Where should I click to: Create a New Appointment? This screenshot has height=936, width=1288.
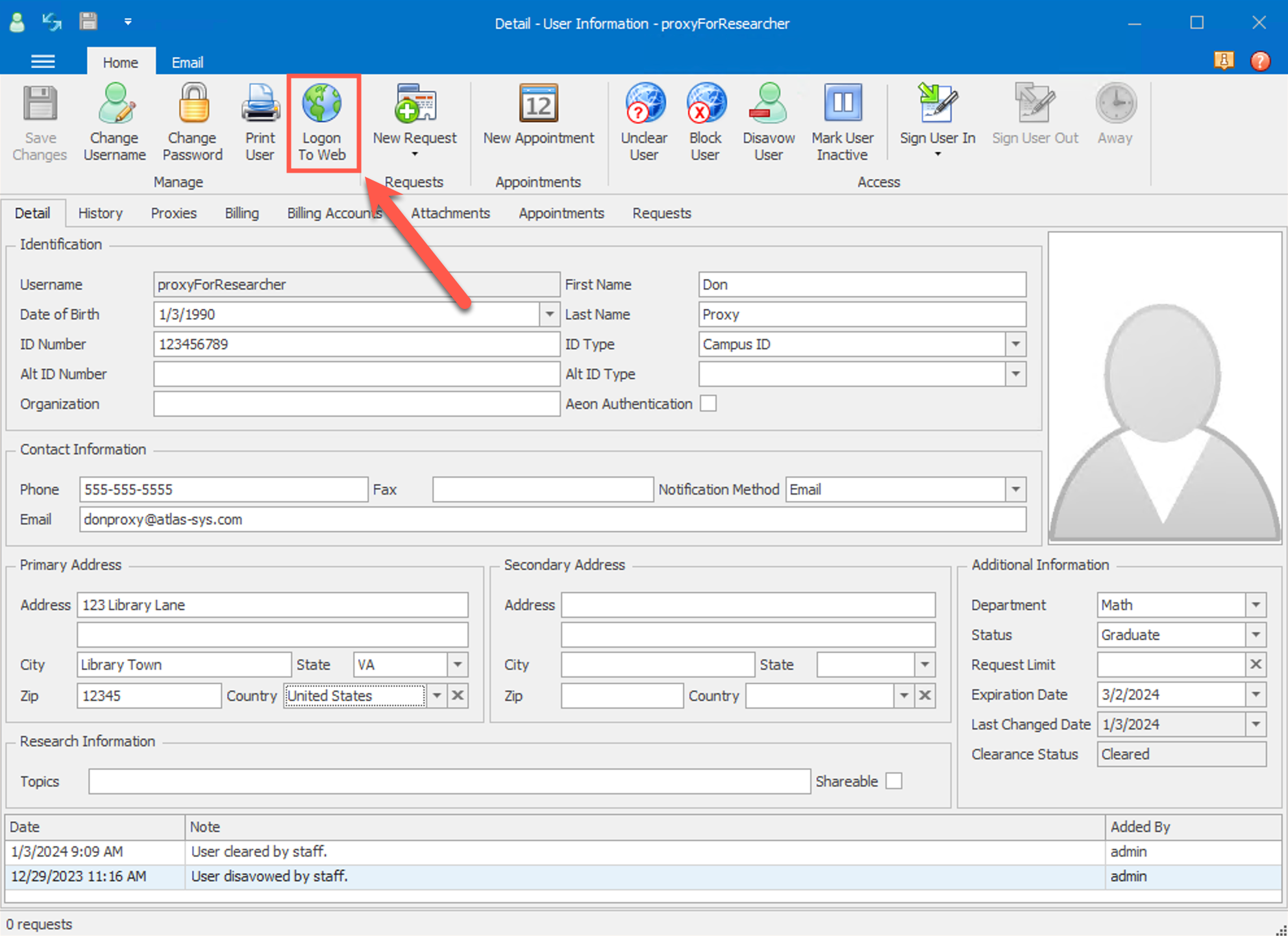(538, 120)
